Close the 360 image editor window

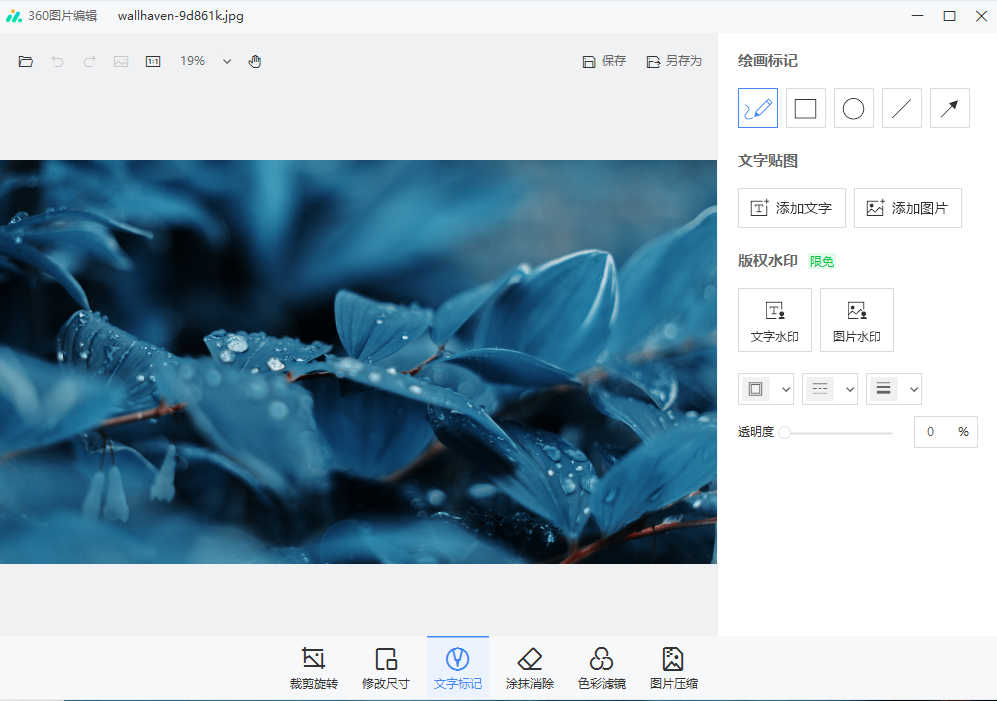[x=981, y=16]
